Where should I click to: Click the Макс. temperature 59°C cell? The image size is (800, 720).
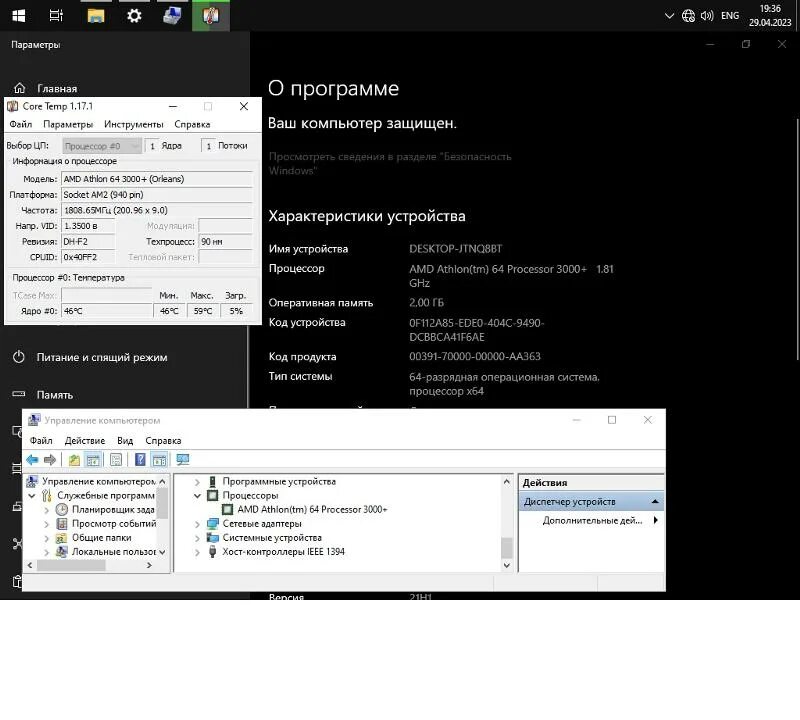(x=203, y=311)
